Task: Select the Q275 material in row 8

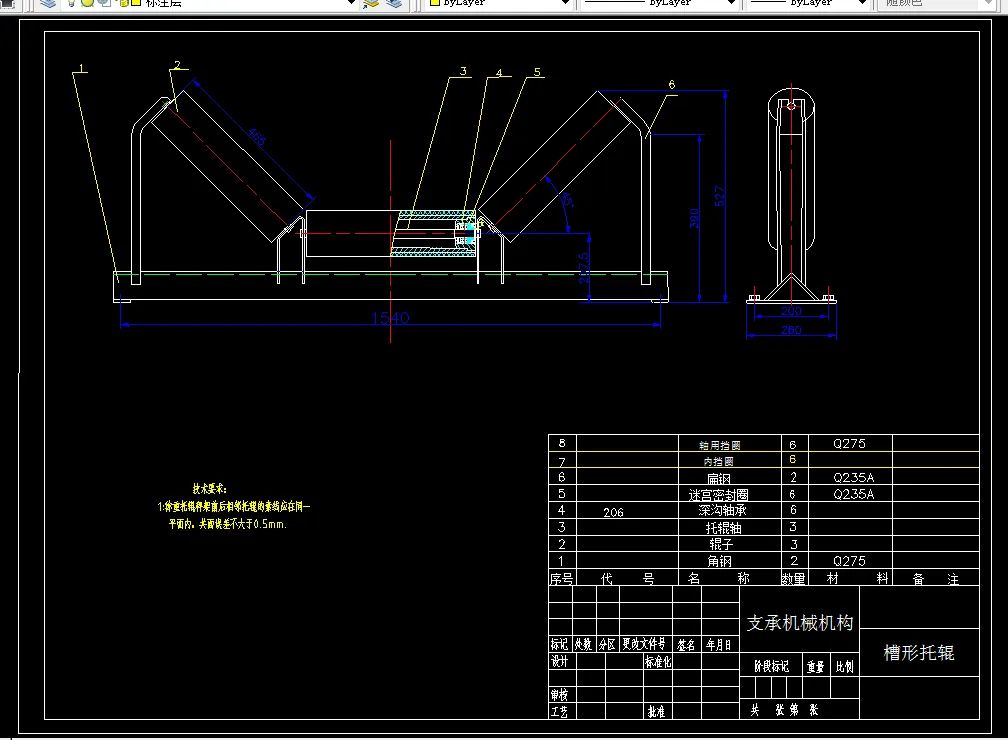Action: click(x=849, y=444)
